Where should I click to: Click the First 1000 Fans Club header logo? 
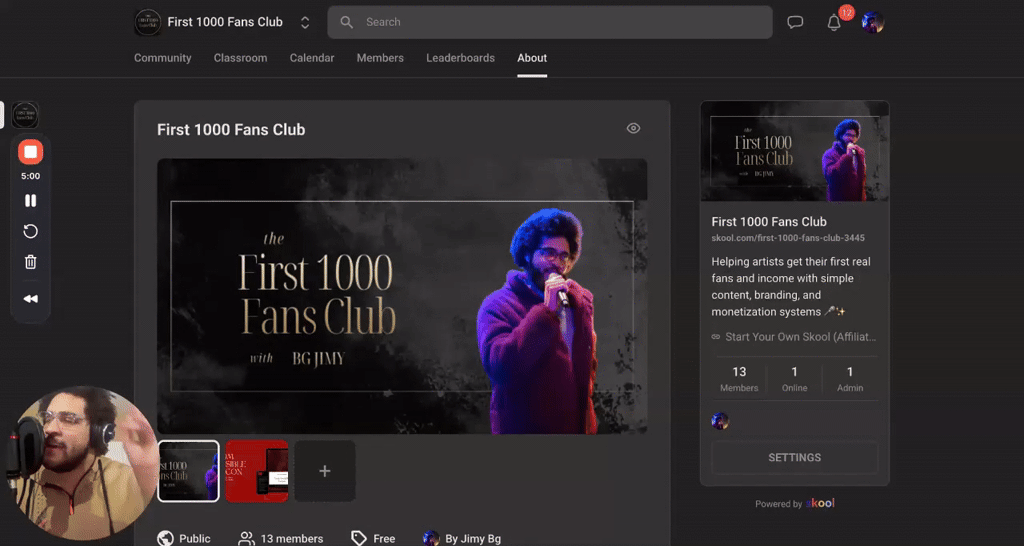point(148,22)
